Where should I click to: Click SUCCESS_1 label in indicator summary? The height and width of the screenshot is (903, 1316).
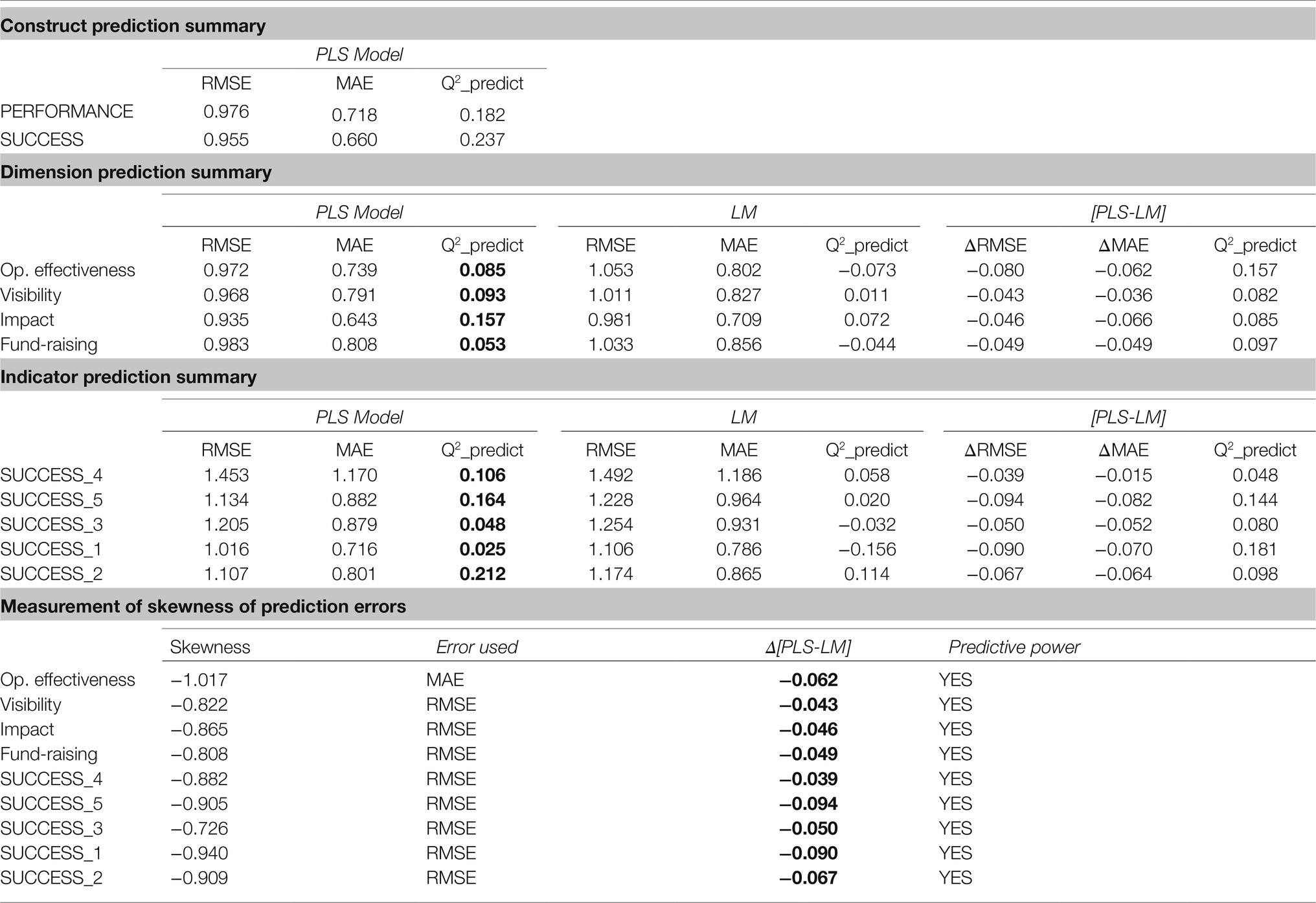click(x=51, y=550)
